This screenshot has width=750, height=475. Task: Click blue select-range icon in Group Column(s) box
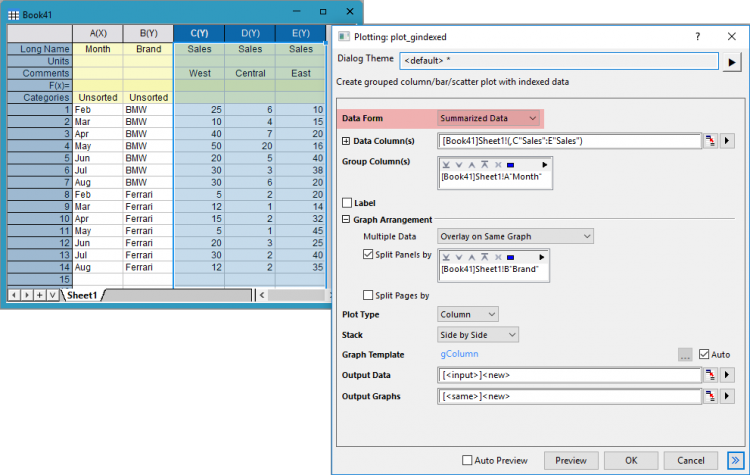(510, 165)
